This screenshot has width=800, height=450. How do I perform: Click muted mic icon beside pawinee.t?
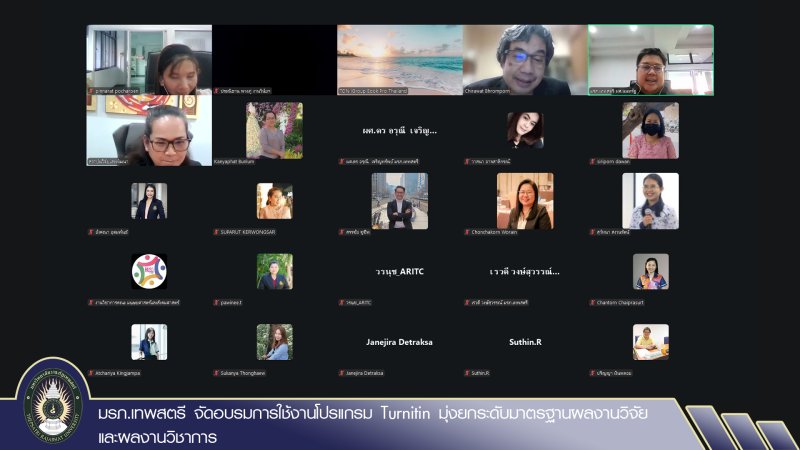click(216, 302)
